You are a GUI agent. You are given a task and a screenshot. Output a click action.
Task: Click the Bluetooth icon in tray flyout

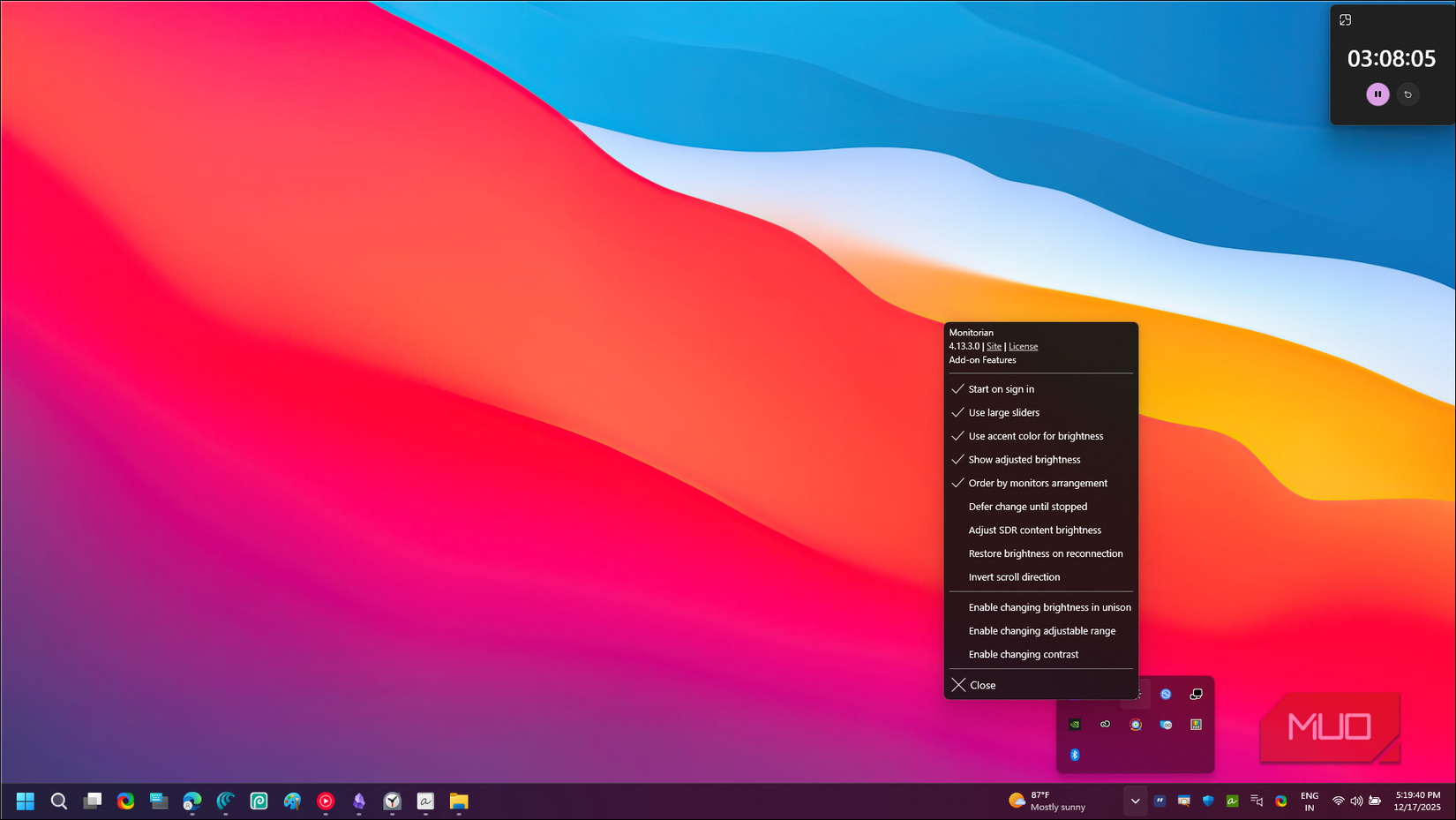(x=1075, y=755)
